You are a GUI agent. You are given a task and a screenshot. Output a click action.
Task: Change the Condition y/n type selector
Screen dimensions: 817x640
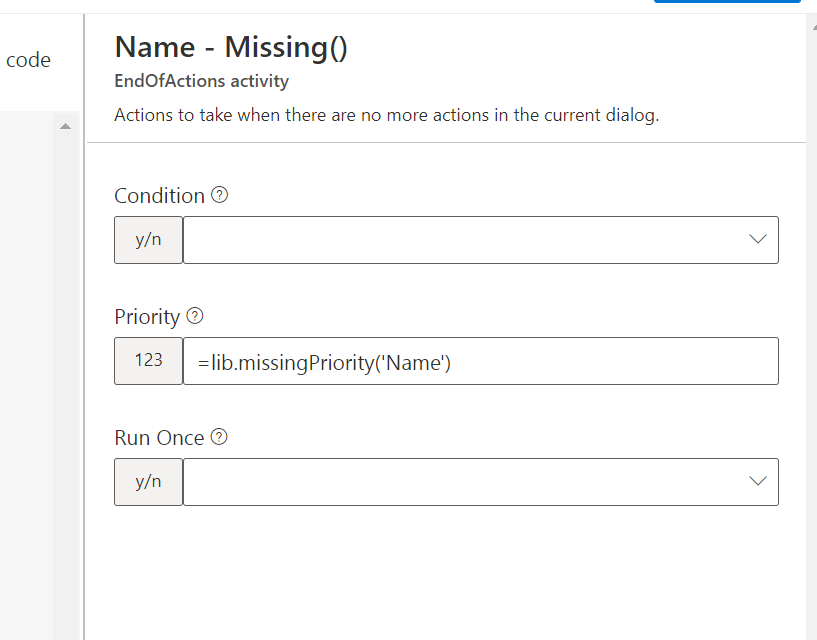tap(148, 240)
